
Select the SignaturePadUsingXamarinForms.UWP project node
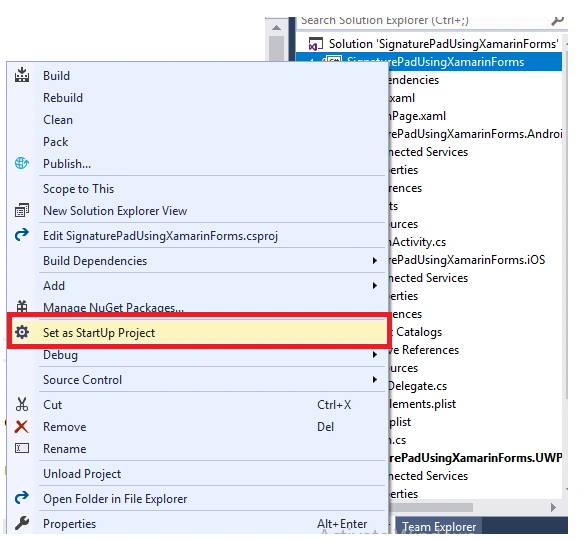pyautogui.click(x=475, y=458)
